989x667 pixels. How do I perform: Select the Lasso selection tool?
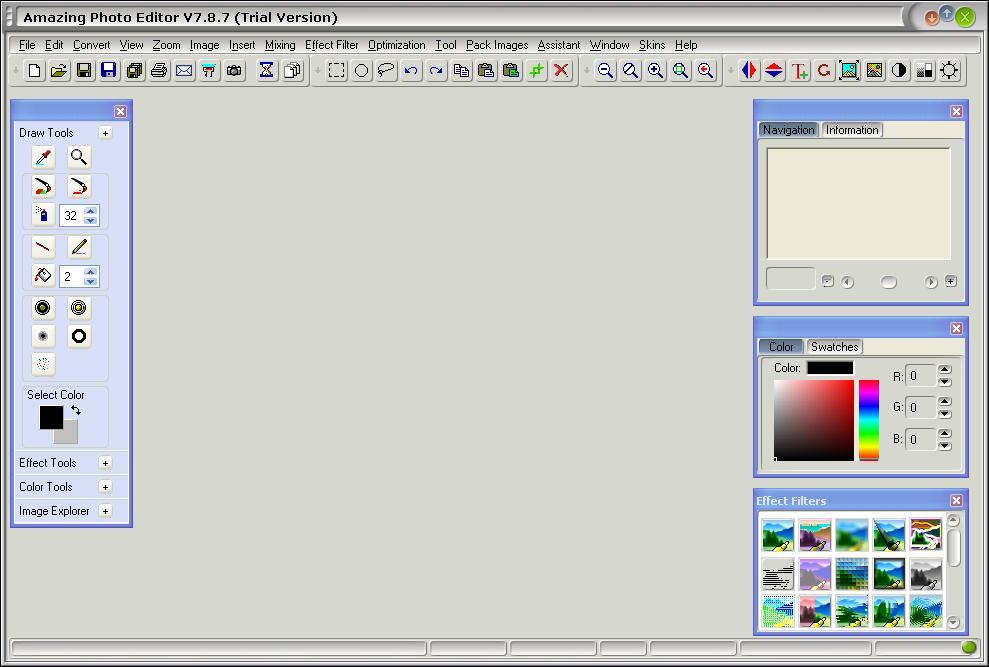(385, 71)
